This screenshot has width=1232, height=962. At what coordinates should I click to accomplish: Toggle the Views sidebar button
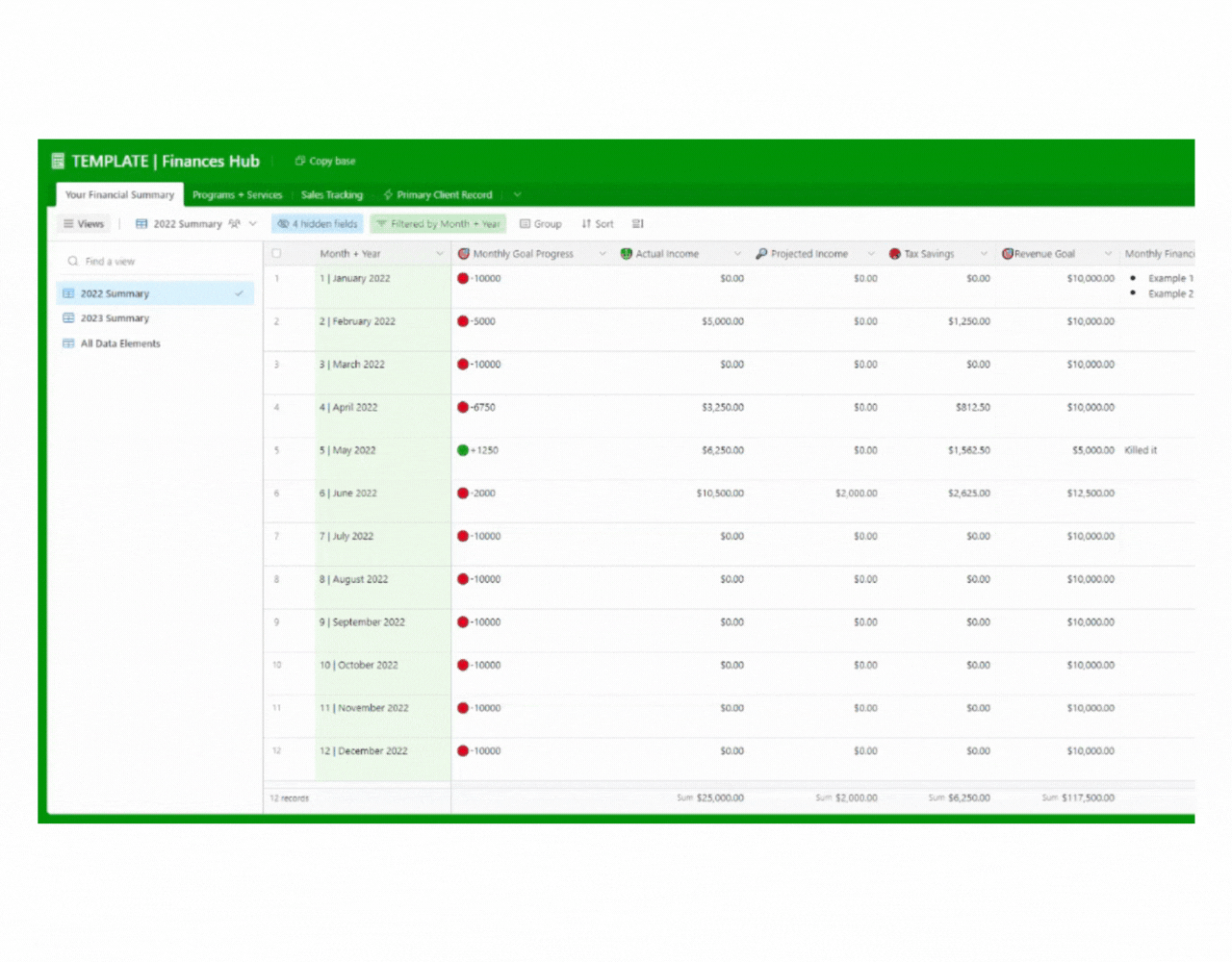tap(84, 223)
